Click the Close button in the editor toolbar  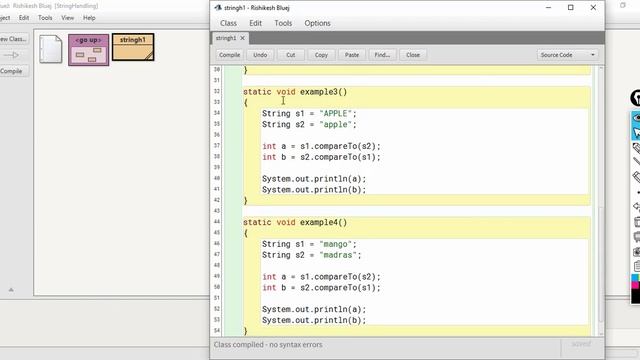pos(413,55)
